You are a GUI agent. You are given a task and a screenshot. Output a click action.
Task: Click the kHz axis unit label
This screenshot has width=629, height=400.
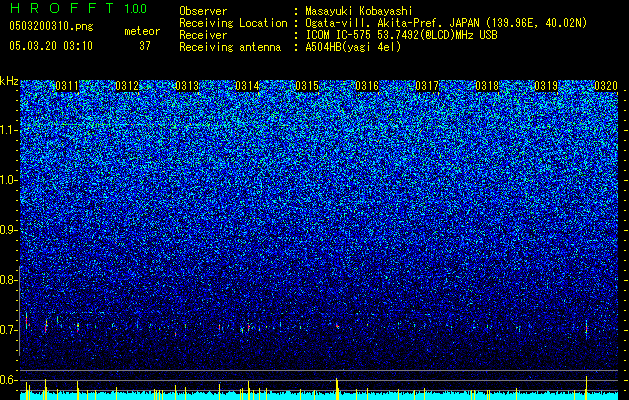coord(9,81)
